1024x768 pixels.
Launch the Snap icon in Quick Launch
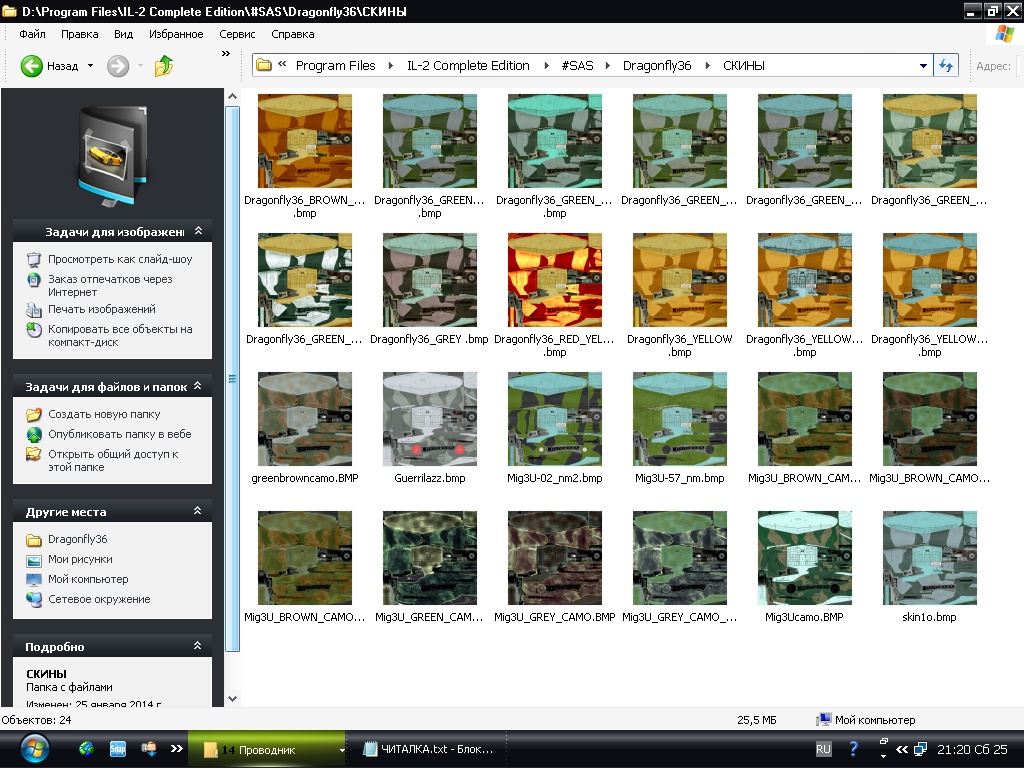pos(118,749)
